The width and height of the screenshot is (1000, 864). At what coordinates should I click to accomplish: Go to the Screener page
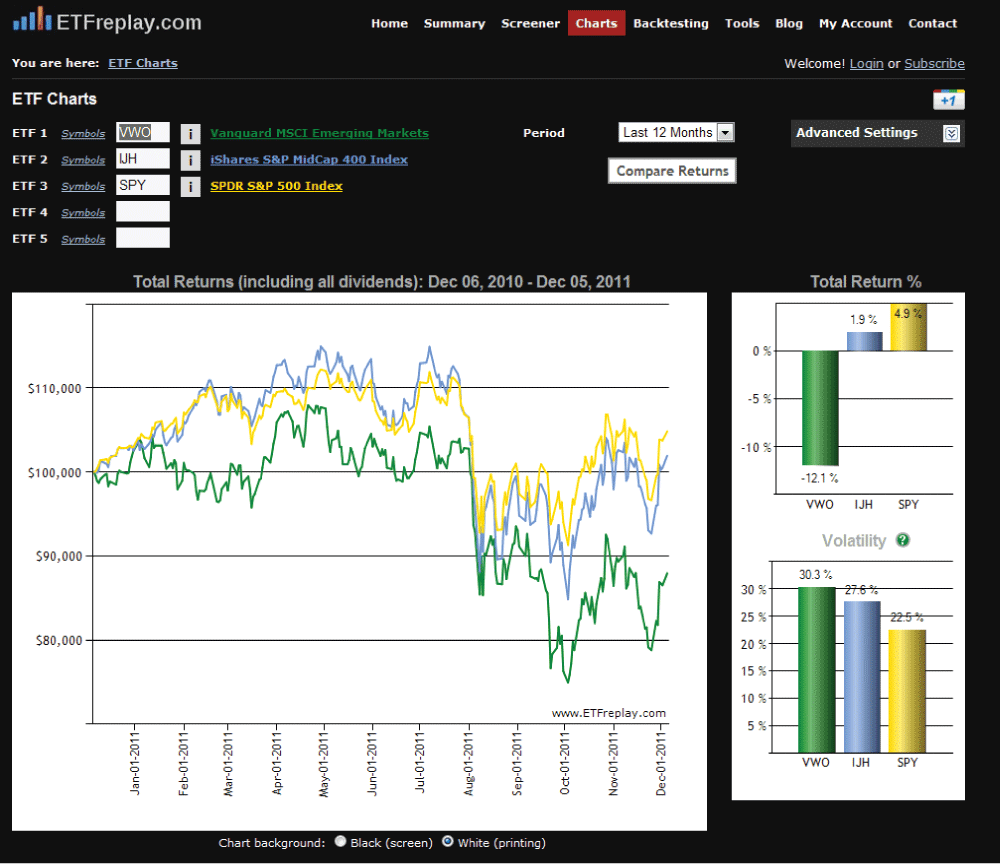530,23
